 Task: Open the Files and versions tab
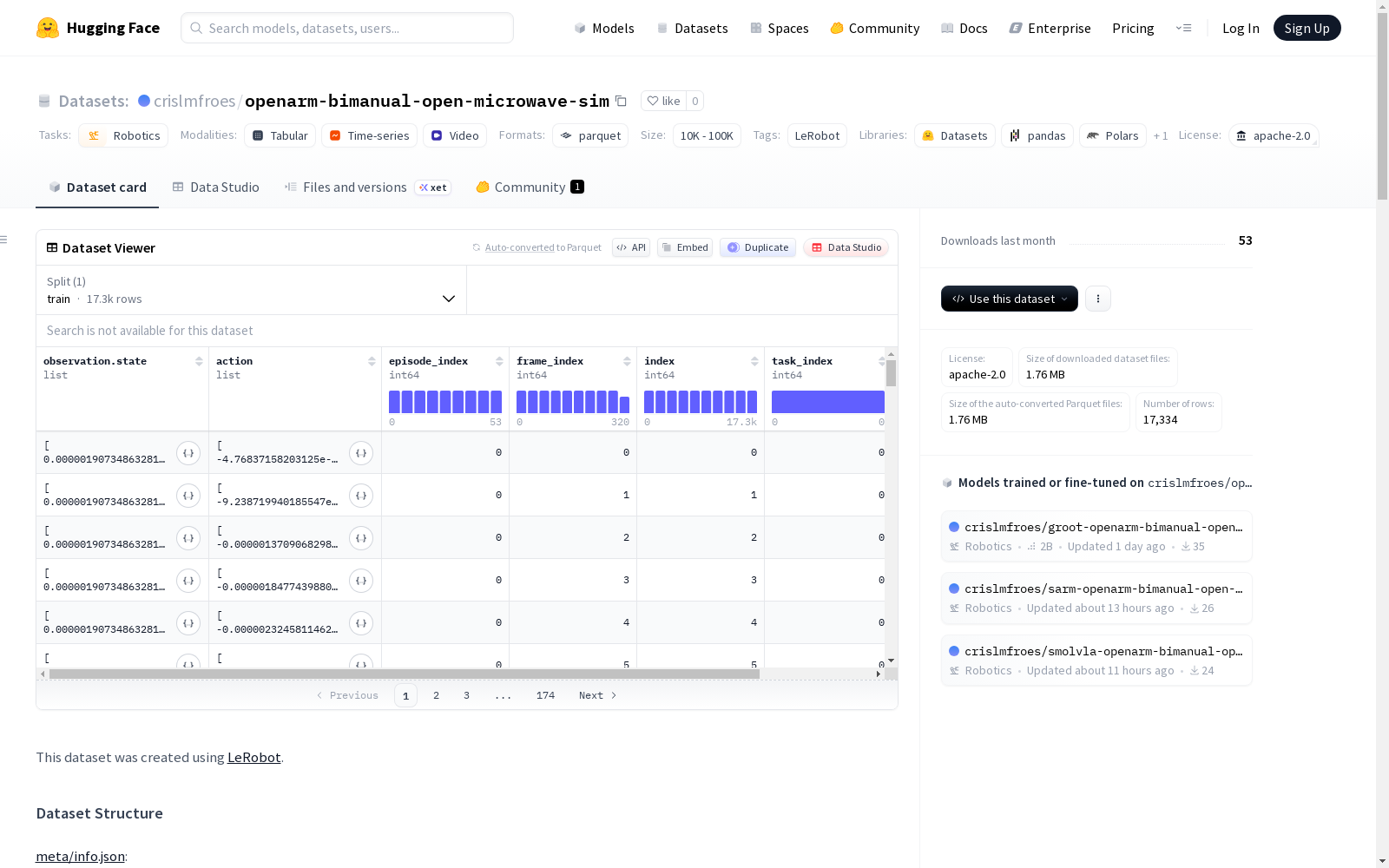point(367,187)
